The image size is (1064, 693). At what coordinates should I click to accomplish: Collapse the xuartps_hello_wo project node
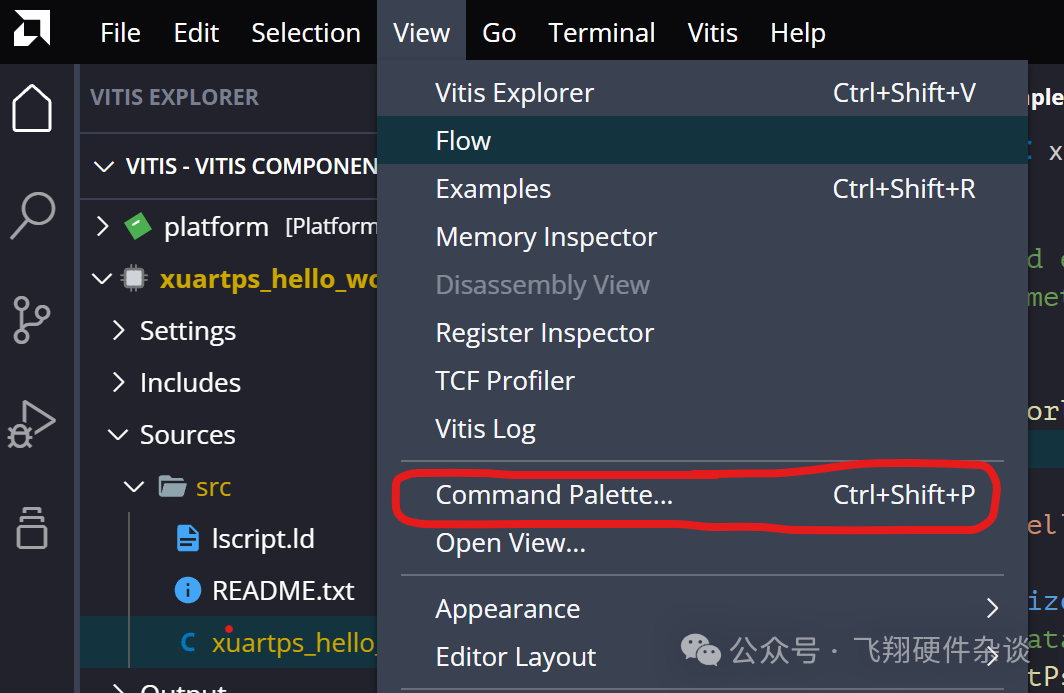102,278
